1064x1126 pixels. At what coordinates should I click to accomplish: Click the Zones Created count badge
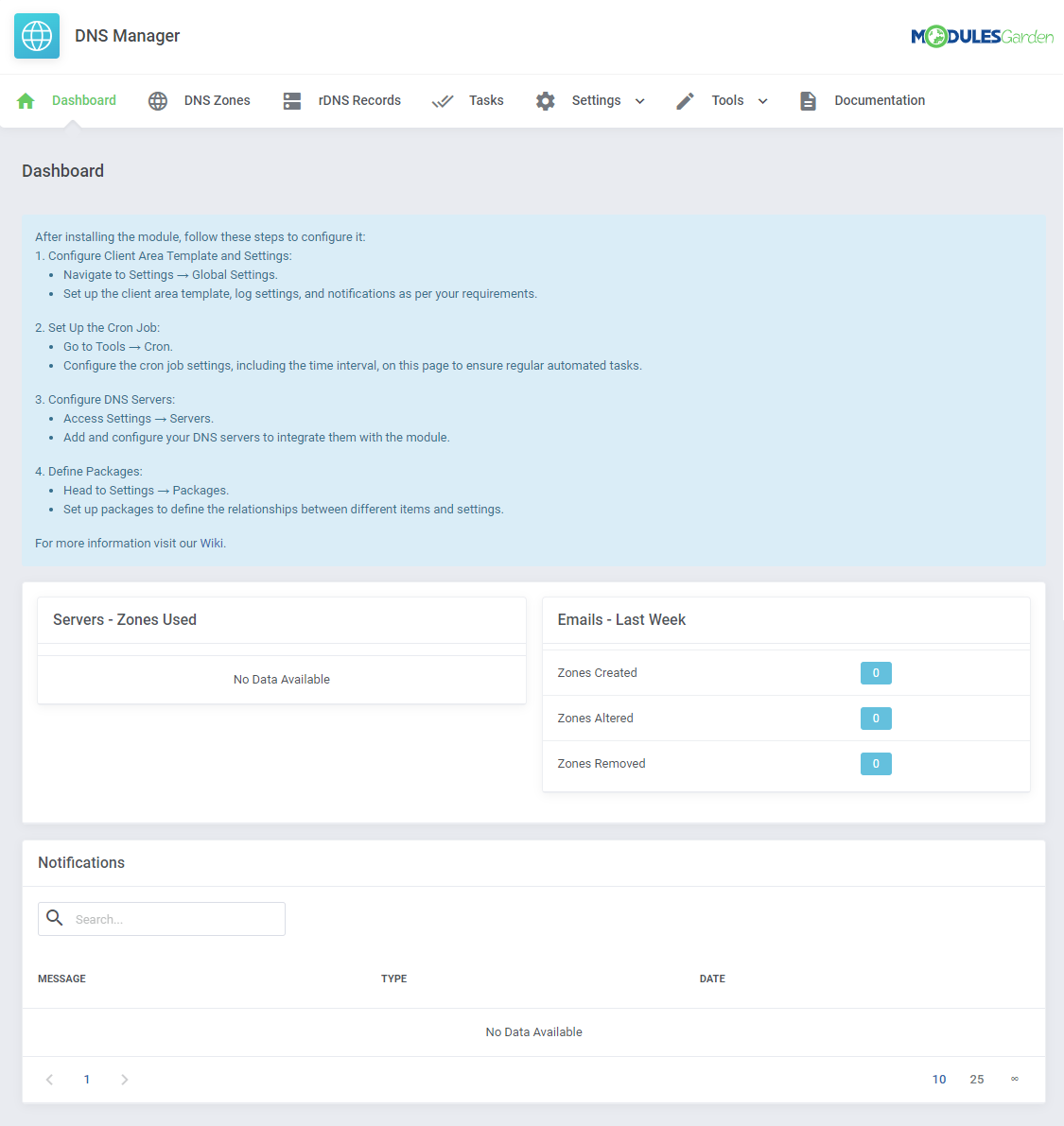click(876, 673)
